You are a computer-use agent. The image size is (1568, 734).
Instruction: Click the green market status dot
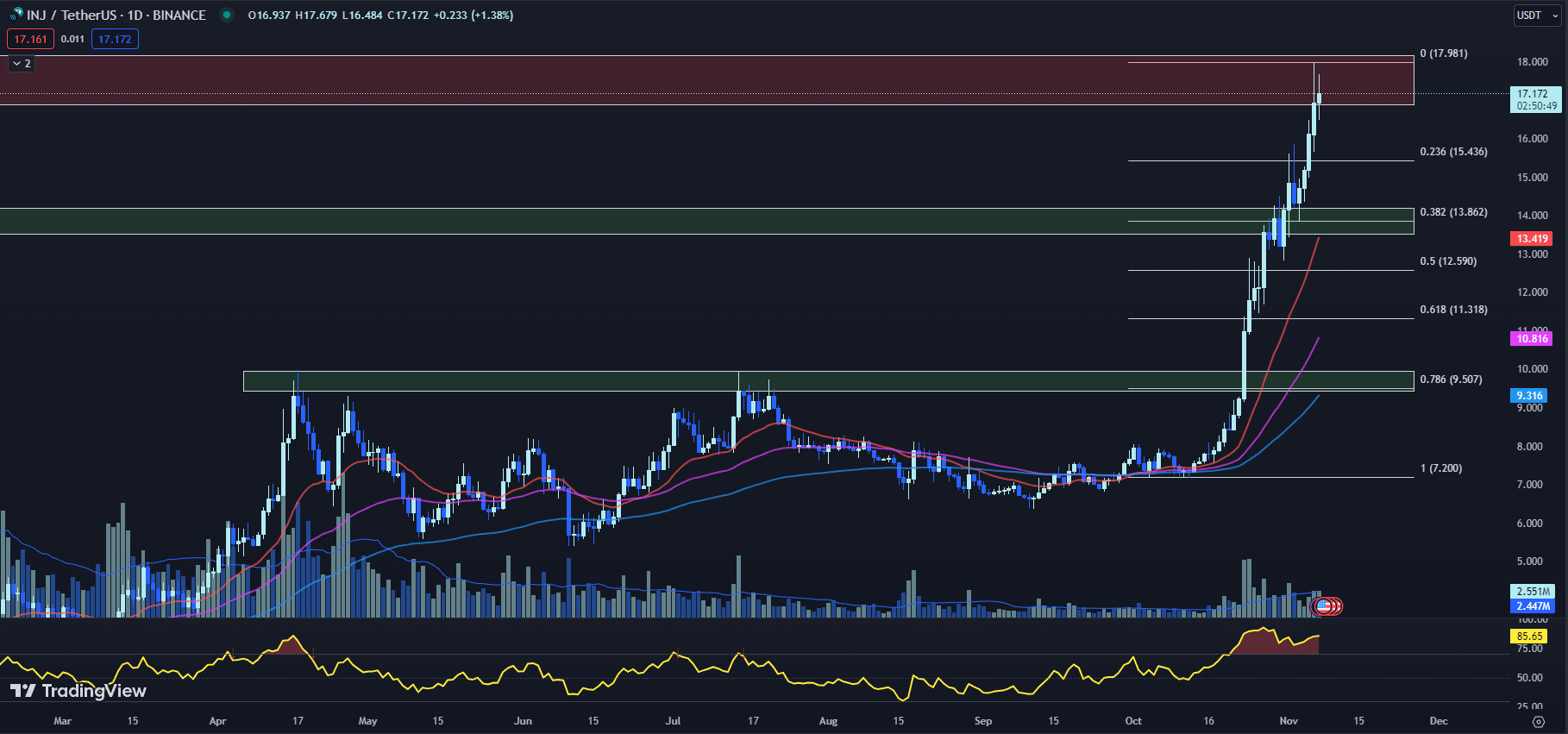coord(227,15)
